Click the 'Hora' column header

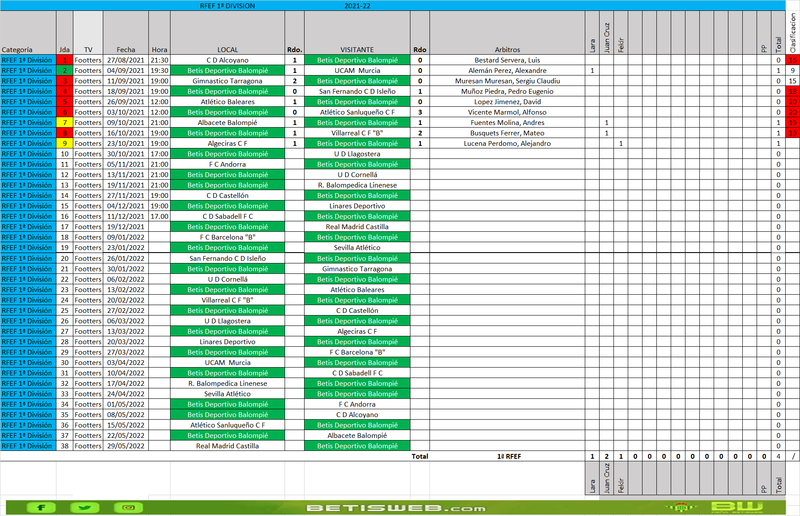(x=159, y=33)
